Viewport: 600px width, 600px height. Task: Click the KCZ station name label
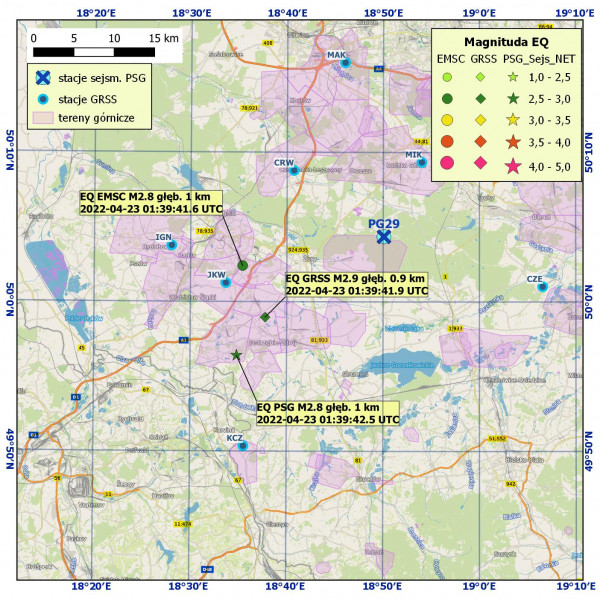click(235, 438)
